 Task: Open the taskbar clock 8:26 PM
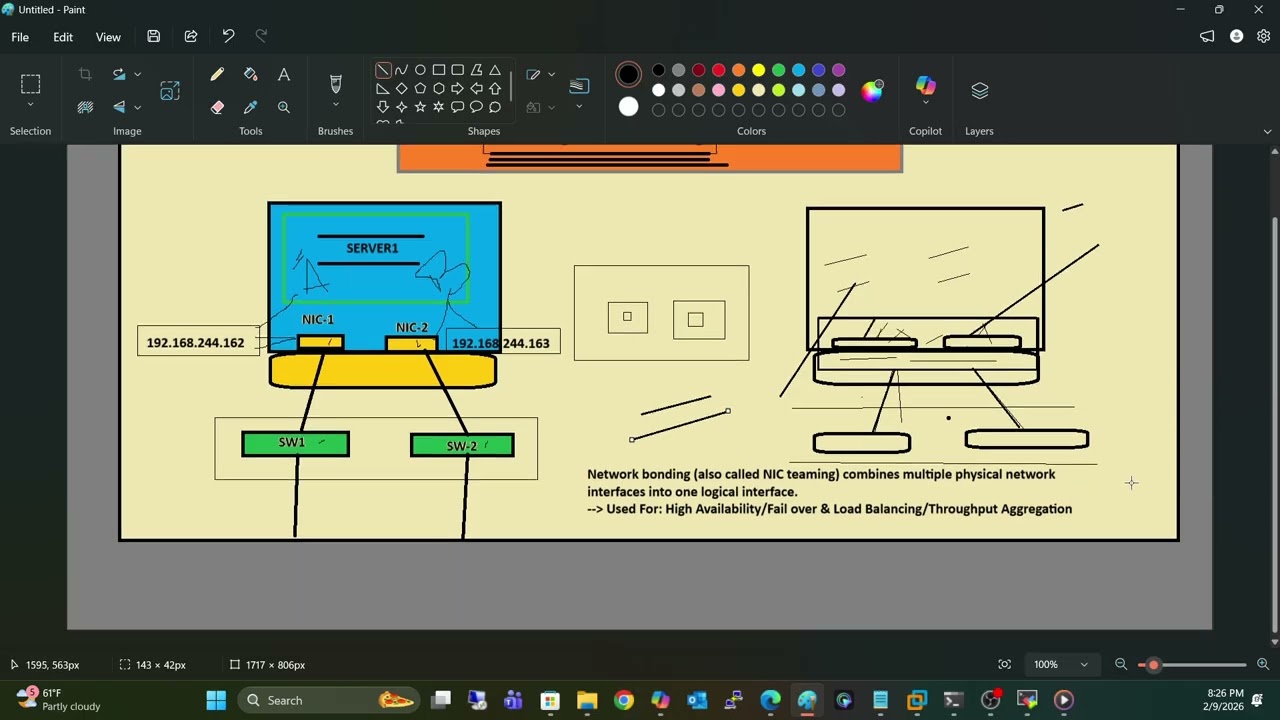pos(1225,700)
